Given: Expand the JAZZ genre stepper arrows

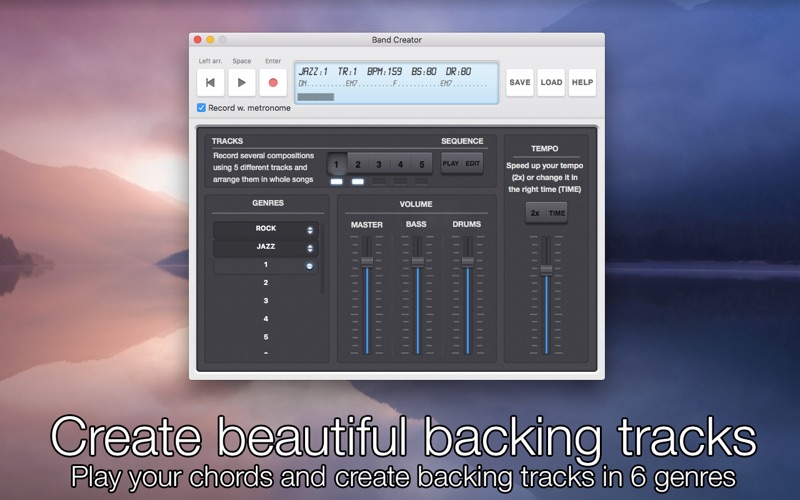Looking at the screenshot, I should point(310,248).
